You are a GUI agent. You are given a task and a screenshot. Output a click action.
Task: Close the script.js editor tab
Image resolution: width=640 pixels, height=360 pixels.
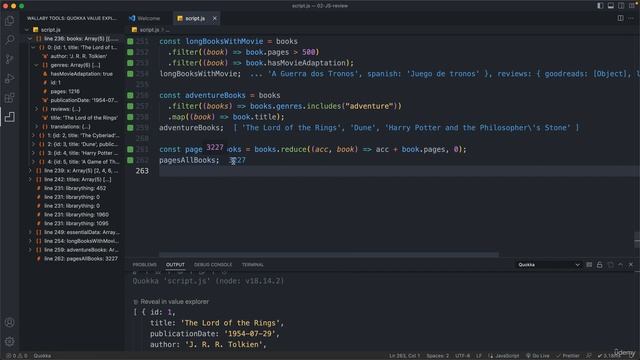tap(214, 18)
